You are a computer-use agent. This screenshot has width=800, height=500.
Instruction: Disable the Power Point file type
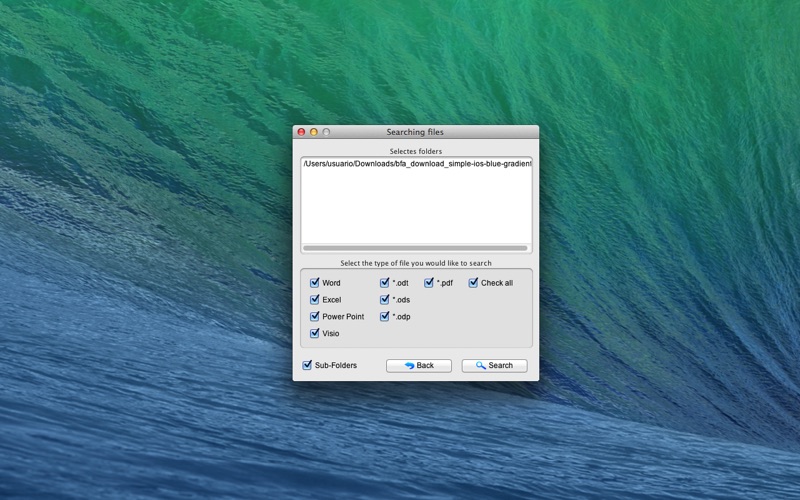[314, 316]
